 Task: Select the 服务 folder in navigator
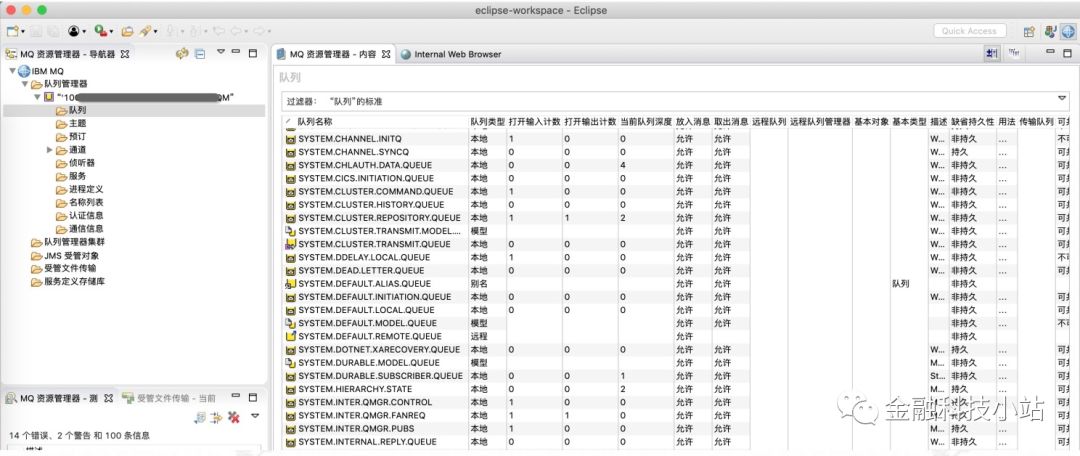point(71,176)
